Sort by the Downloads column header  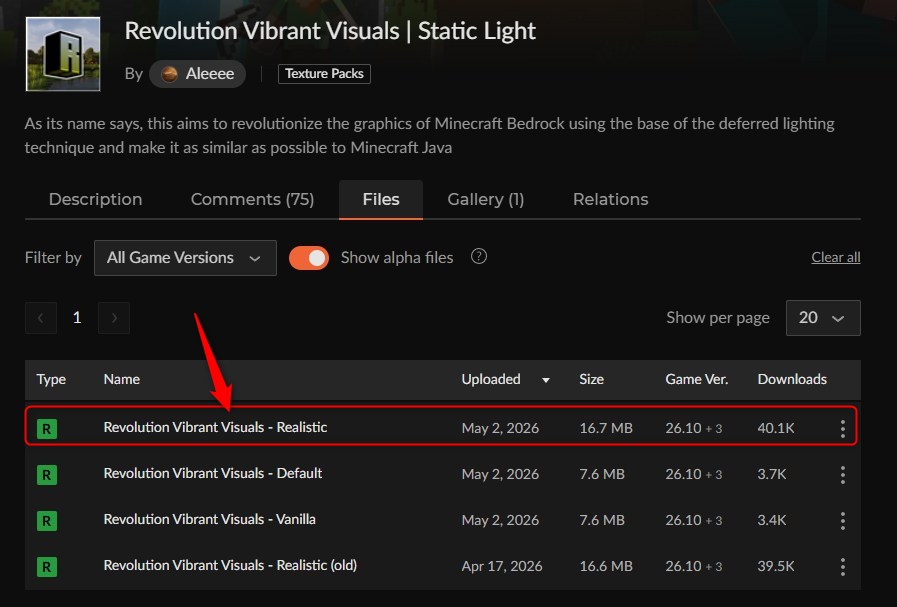pyautogui.click(x=792, y=379)
